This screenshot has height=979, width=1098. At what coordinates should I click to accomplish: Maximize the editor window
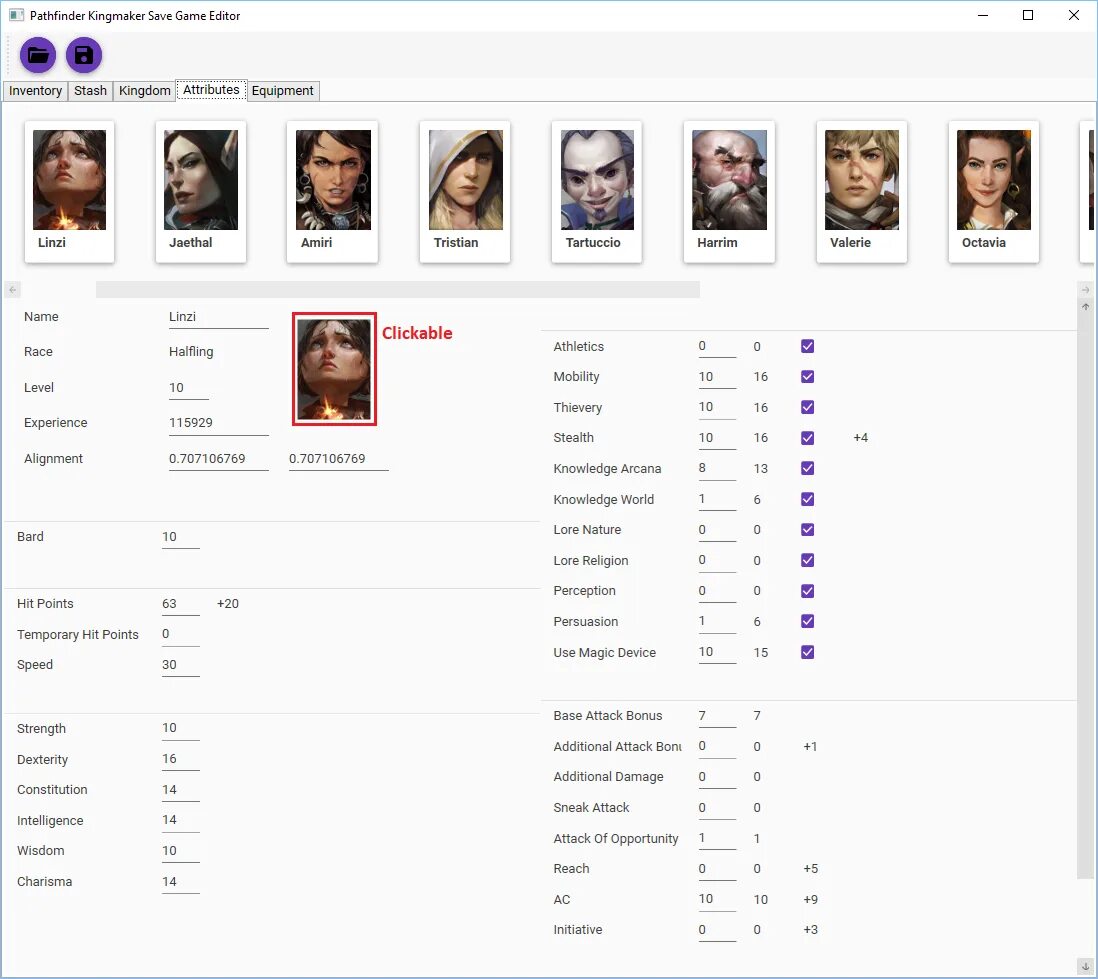tap(1028, 15)
